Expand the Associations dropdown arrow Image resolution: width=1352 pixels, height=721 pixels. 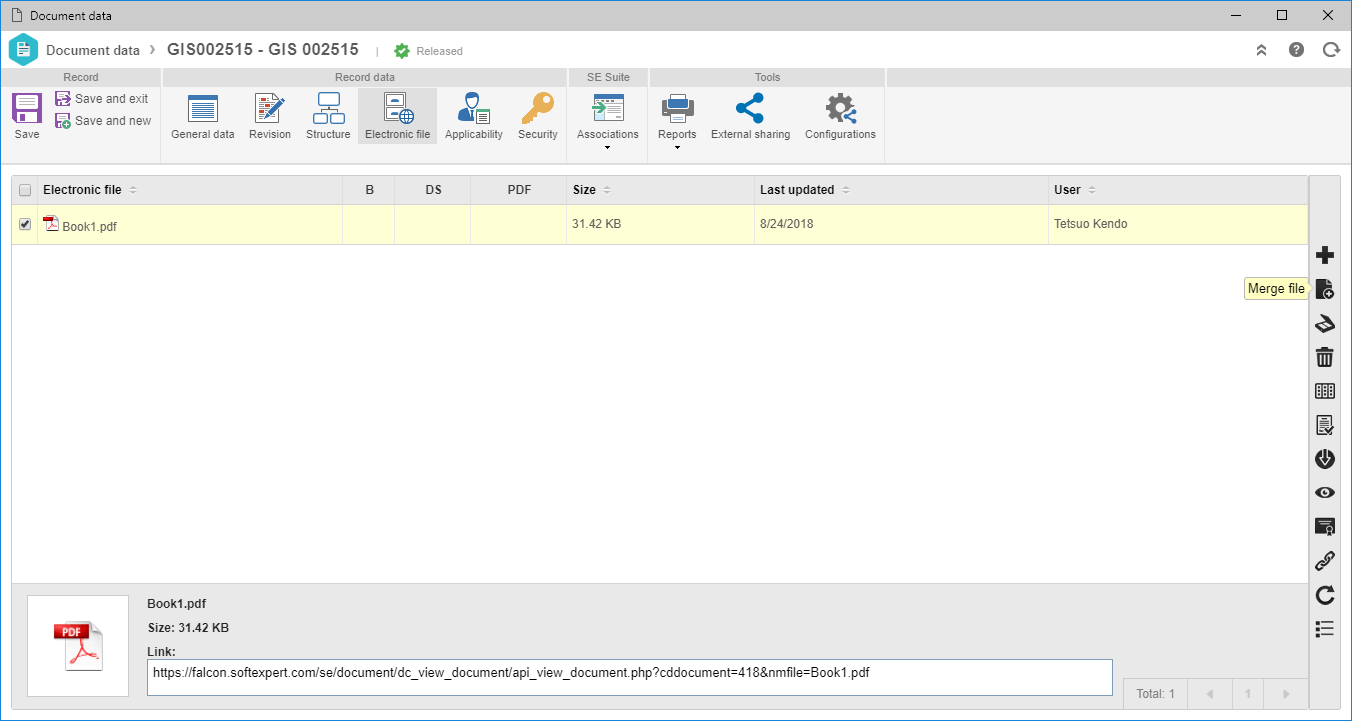tap(608, 148)
